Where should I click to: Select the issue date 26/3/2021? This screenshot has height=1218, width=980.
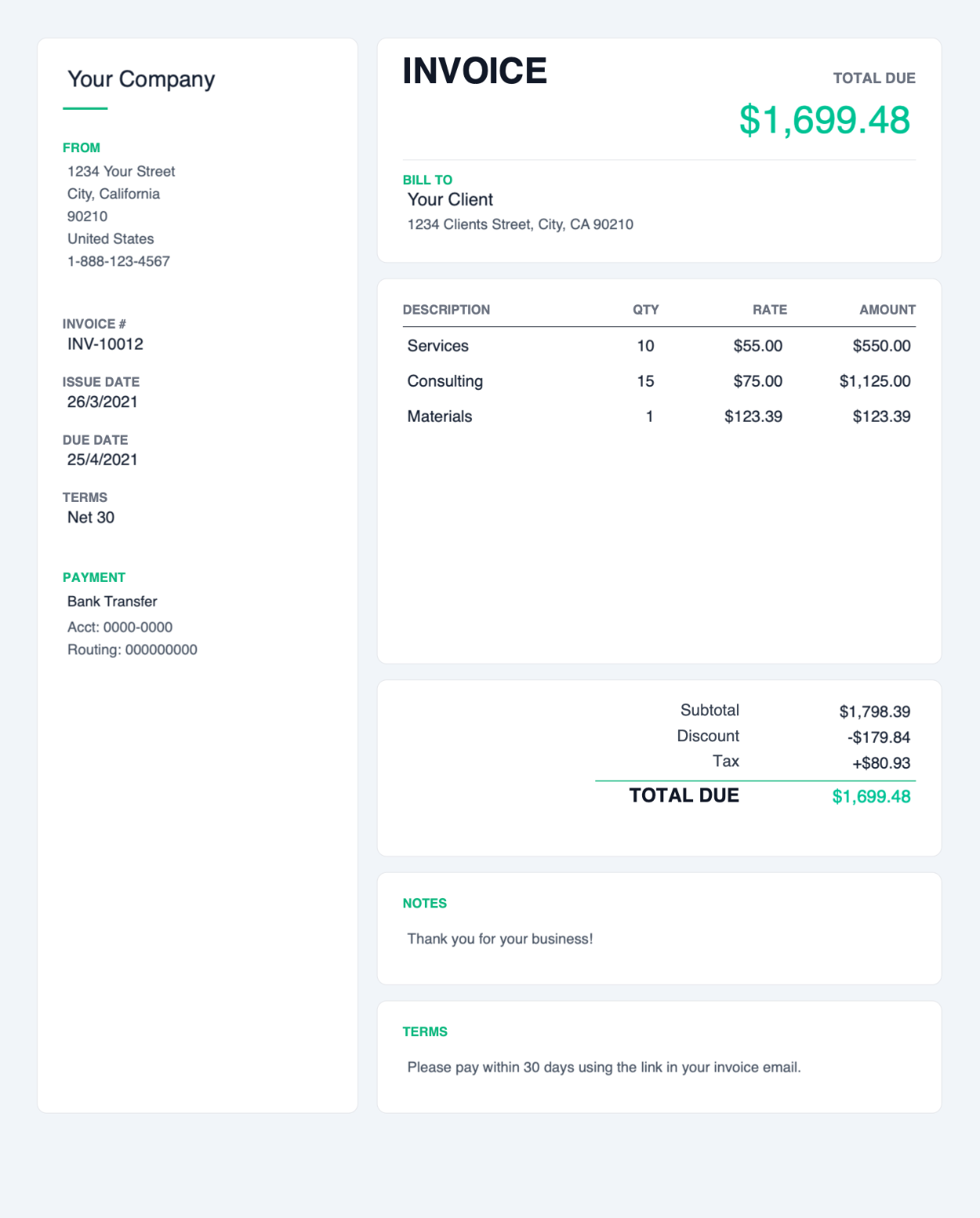tap(103, 402)
